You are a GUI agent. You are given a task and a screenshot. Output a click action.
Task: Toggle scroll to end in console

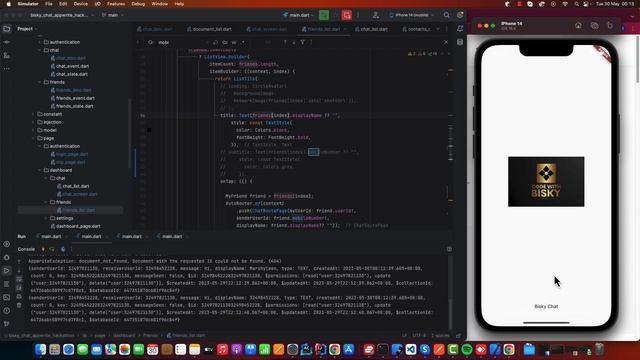click(x=19, y=288)
